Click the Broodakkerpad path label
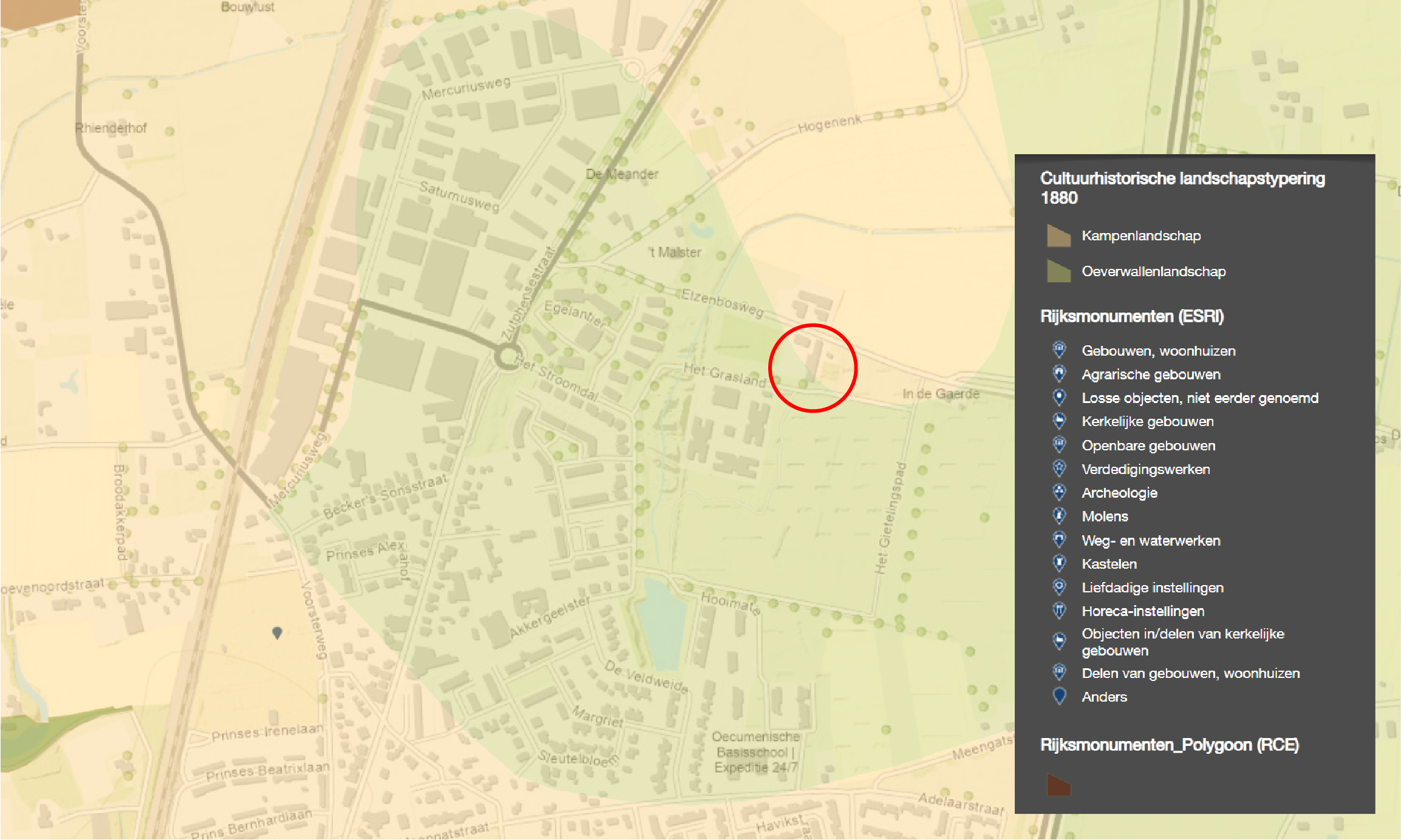 120,512
